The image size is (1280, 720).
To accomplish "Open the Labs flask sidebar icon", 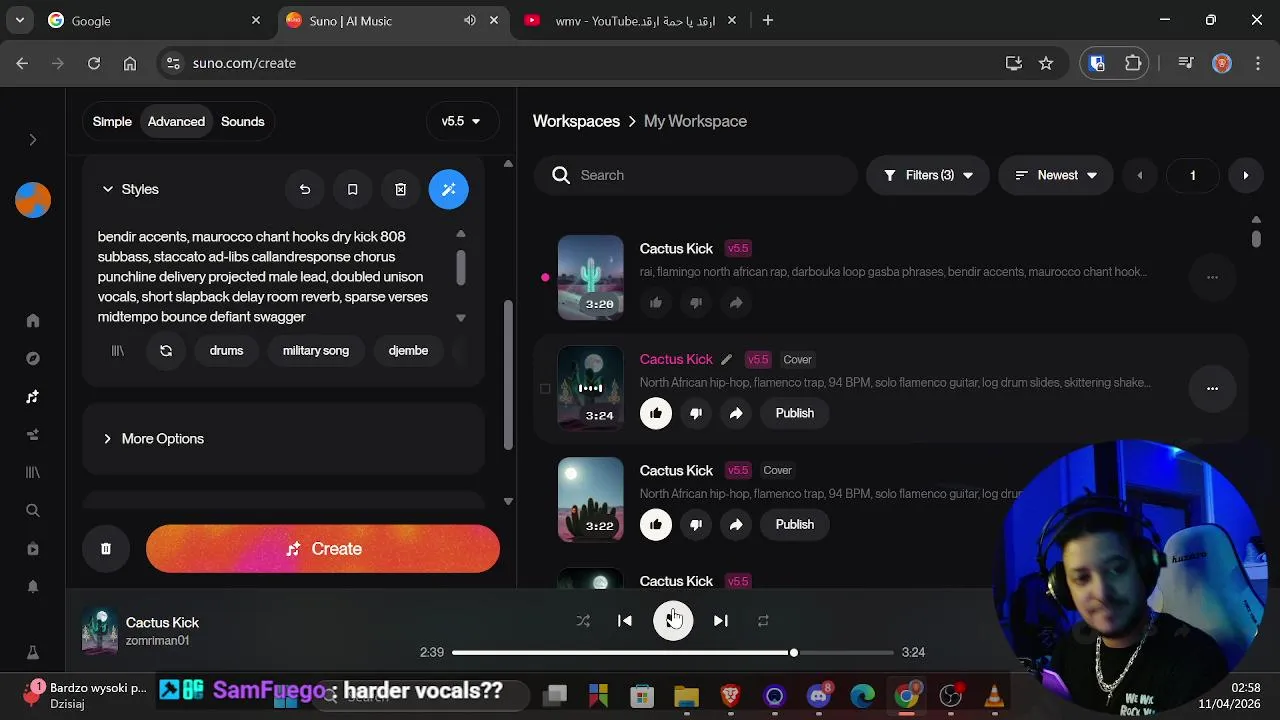I will [x=33, y=652].
